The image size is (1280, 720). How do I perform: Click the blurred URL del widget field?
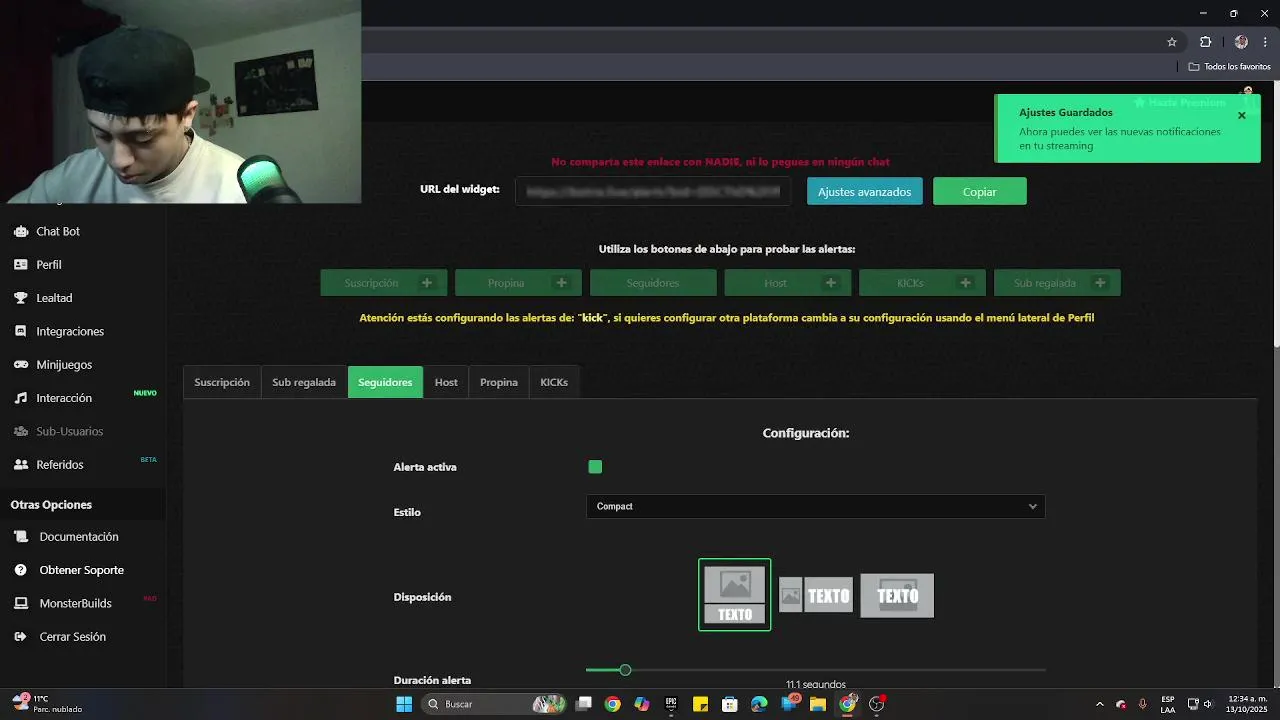pos(653,191)
